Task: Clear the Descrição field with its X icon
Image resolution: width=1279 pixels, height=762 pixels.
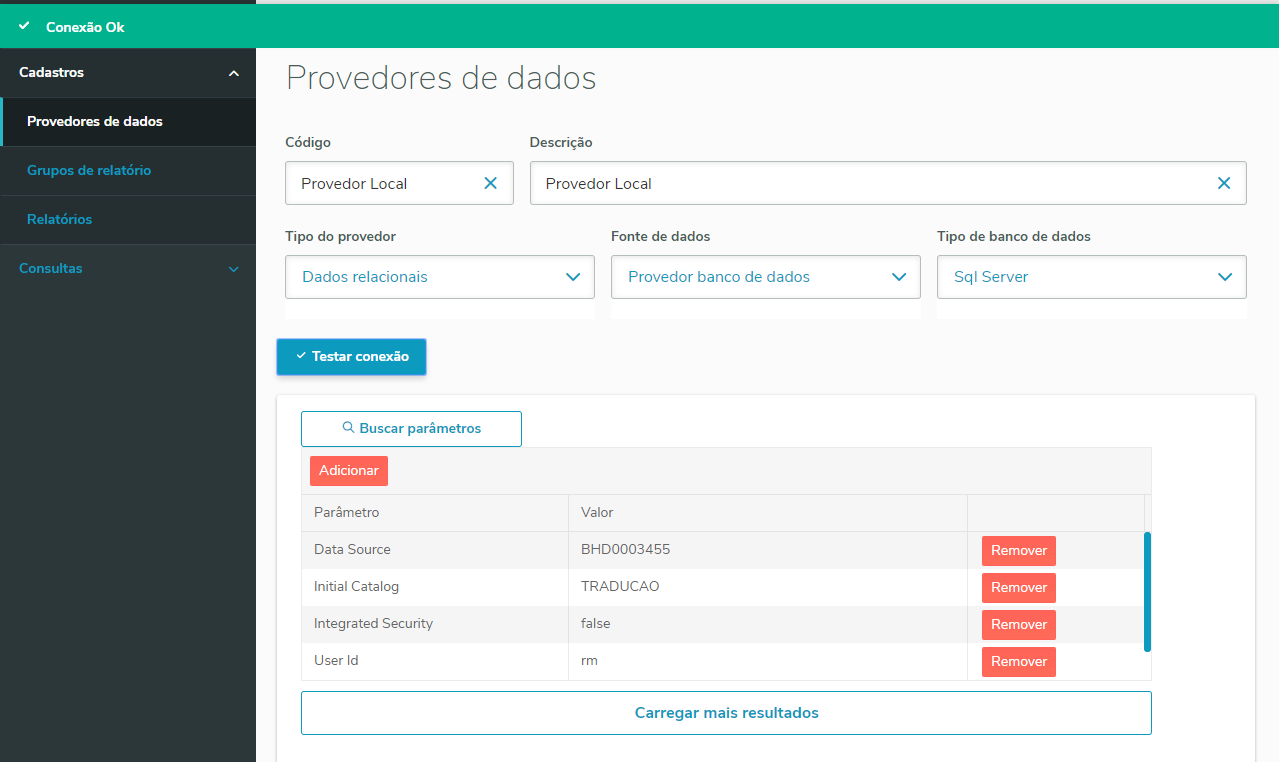Action: point(1223,183)
